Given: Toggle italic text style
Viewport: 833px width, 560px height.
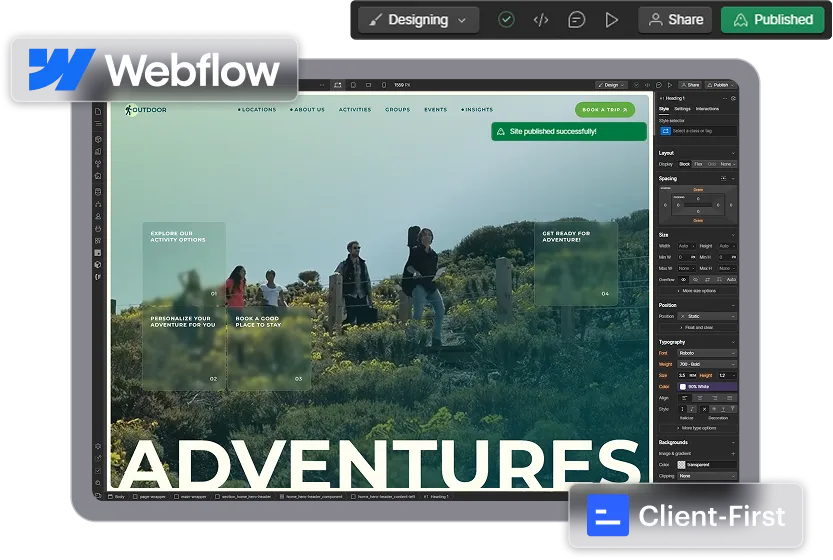Looking at the screenshot, I should click(692, 409).
